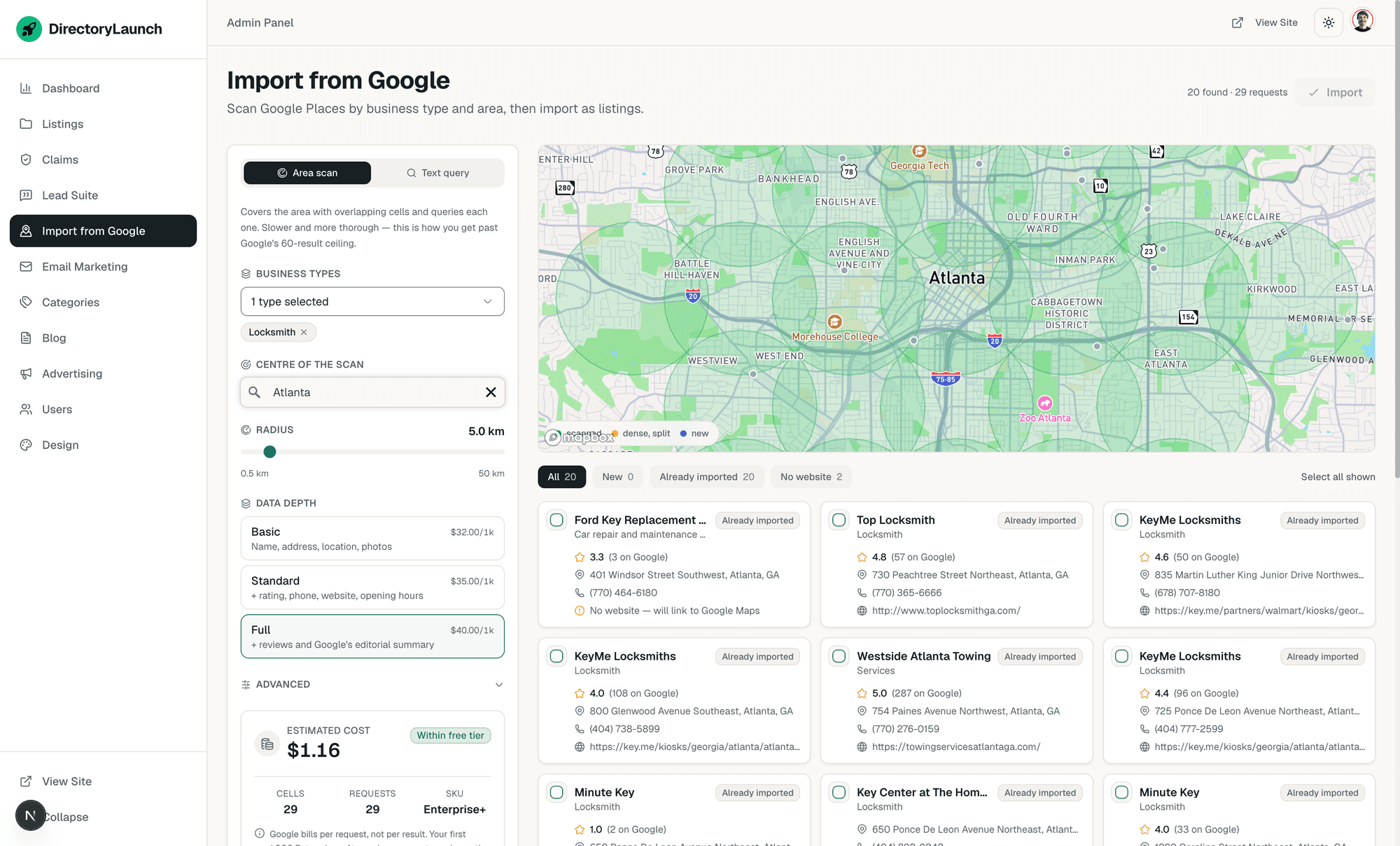The height and width of the screenshot is (846, 1400).
Task: Open the user avatar menu
Action: pos(1362,21)
